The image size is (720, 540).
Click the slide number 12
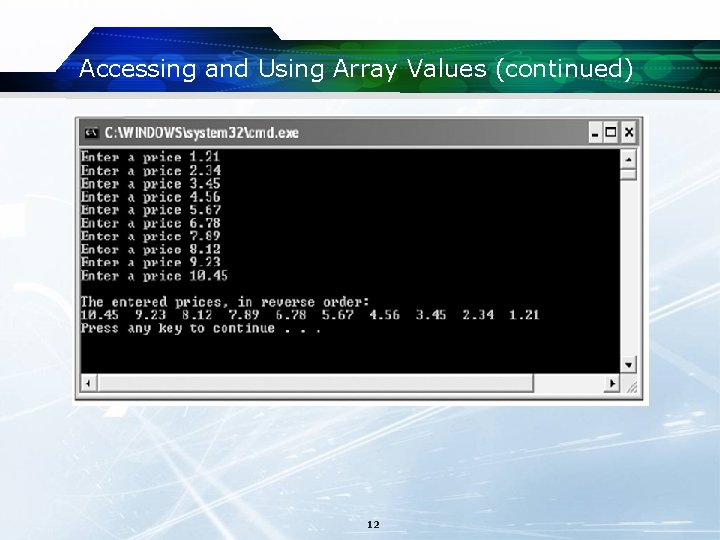pyautogui.click(x=373, y=524)
